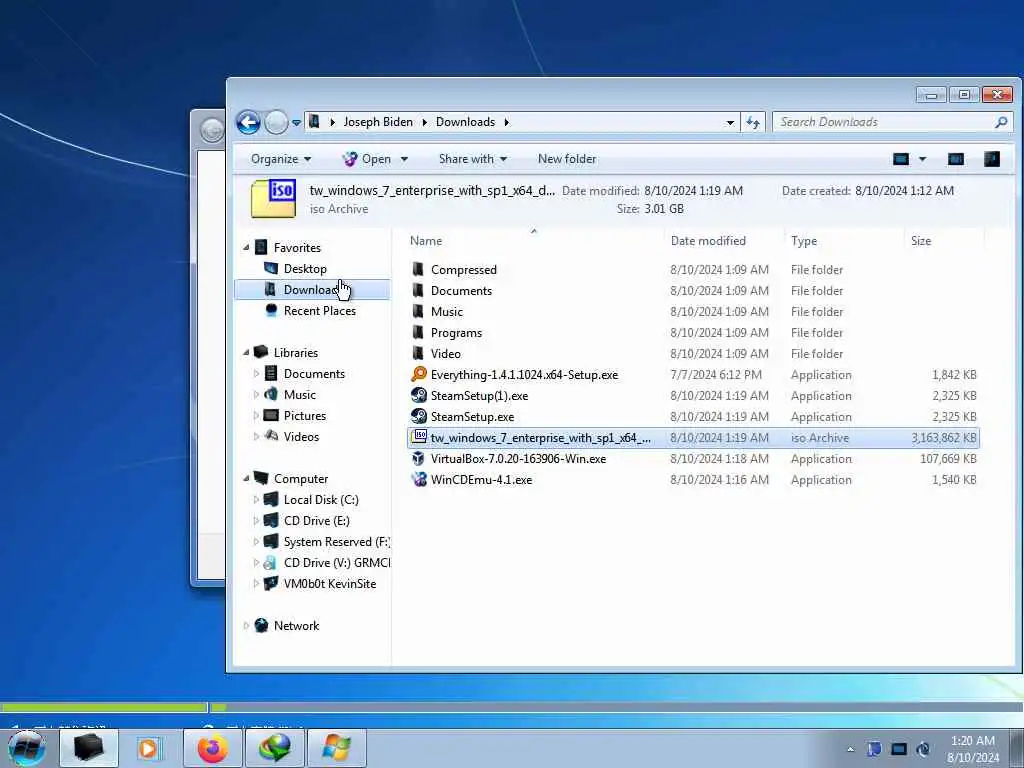The width and height of the screenshot is (1024, 768).
Task: Click the search magnifier icon
Action: point(1001,122)
